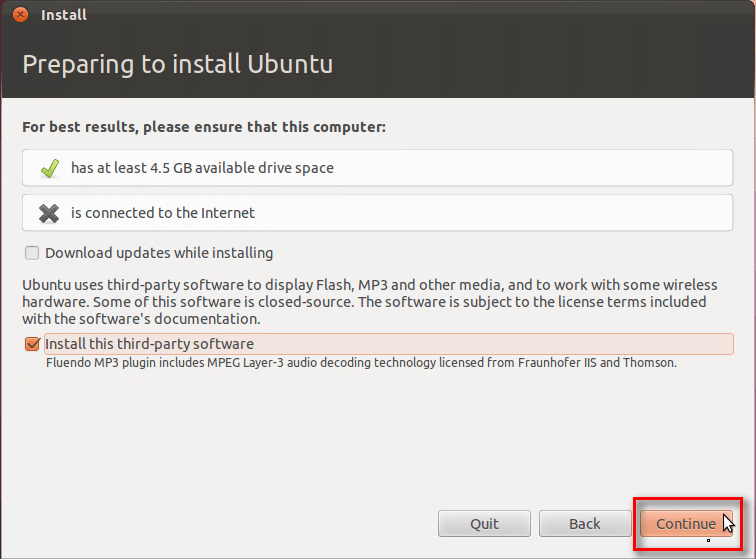Screen dimensions: 756x559
Task: Click the gray X Internet status icon
Action: coord(49,213)
